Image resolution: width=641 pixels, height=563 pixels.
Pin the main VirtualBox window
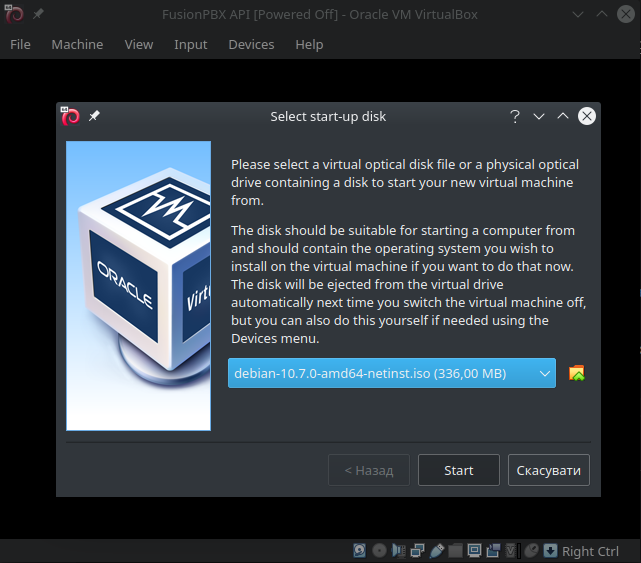pos(38,14)
